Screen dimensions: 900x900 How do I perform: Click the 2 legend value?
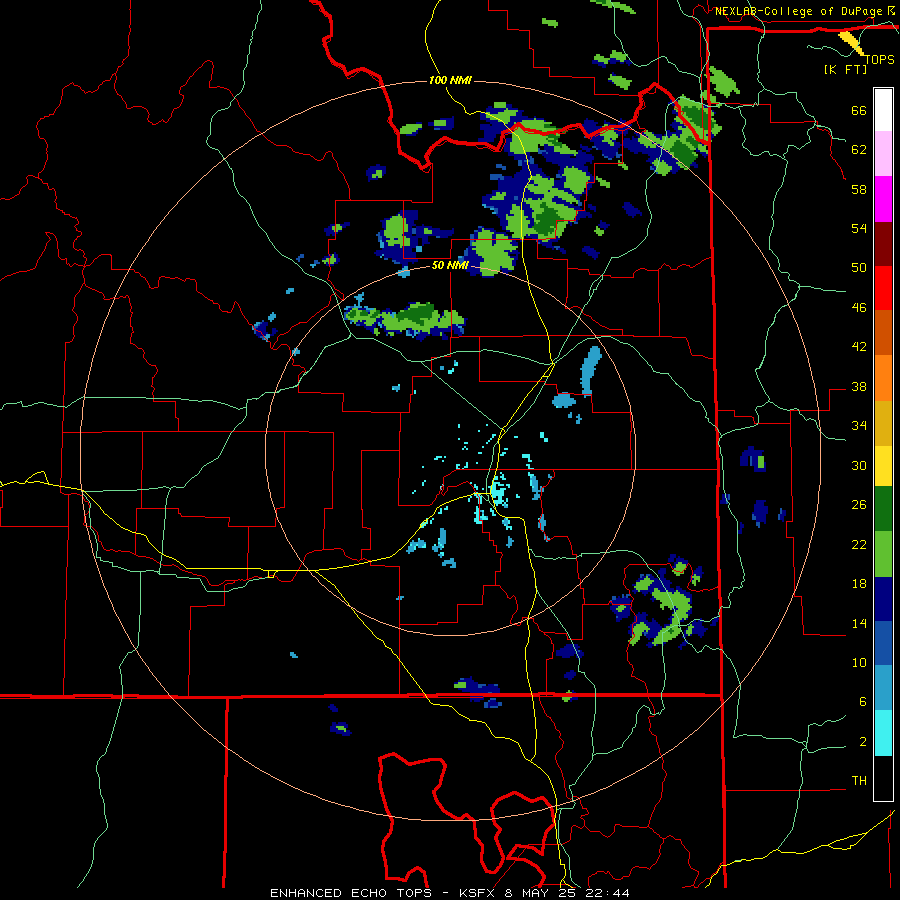tap(863, 742)
